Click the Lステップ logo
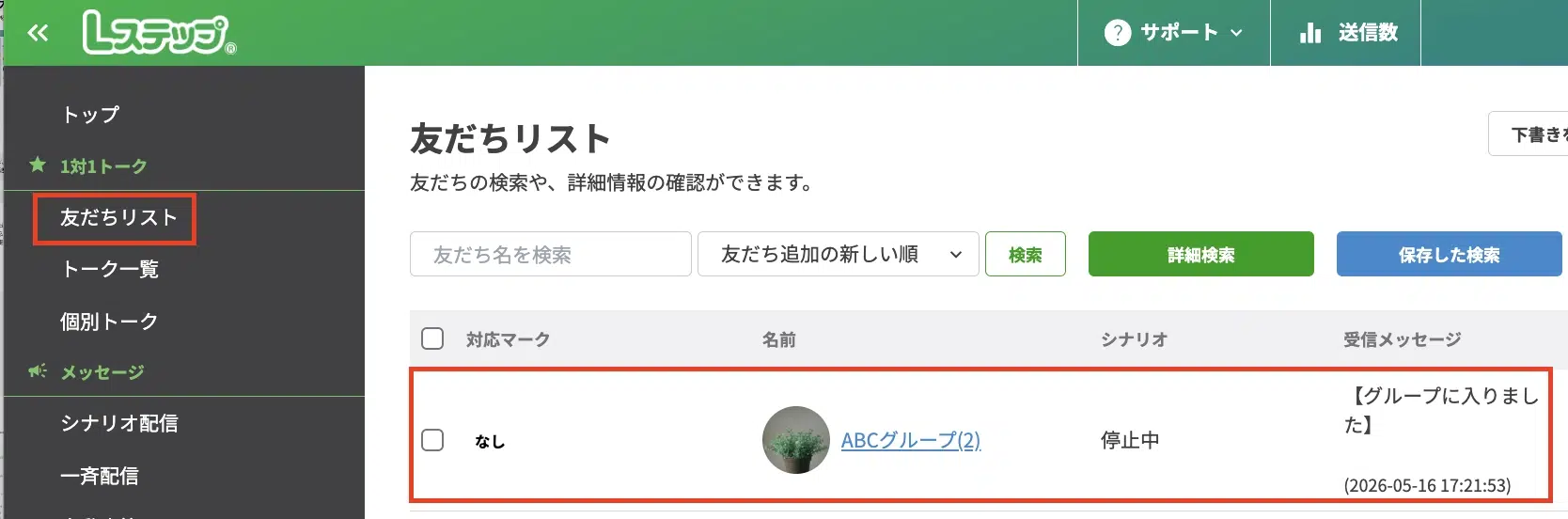Image resolution: width=1568 pixels, height=519 pixels. pos(159,33)
